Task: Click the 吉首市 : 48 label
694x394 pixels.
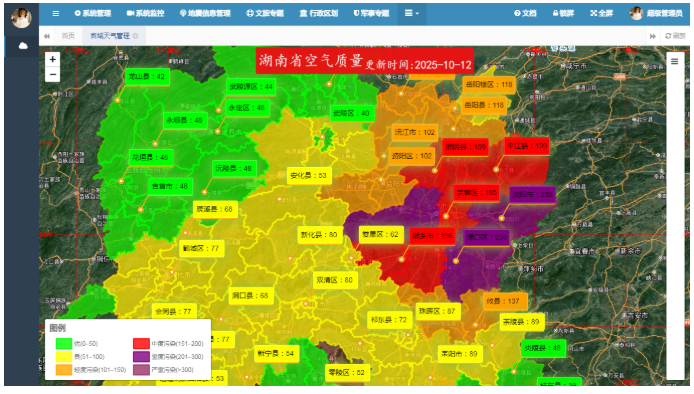Action: click(x=170, y=186)
